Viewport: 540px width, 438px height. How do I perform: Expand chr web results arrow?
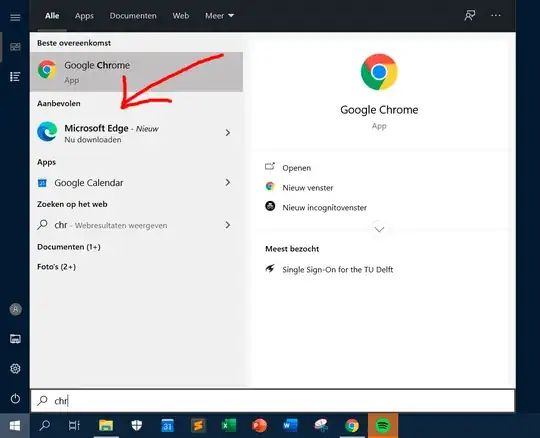pyautogui.click(x=228, y=225)
